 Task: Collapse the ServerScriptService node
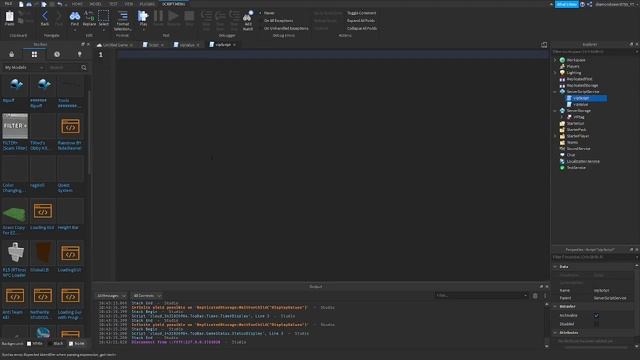pyautogui.click(x=555, y=92)
